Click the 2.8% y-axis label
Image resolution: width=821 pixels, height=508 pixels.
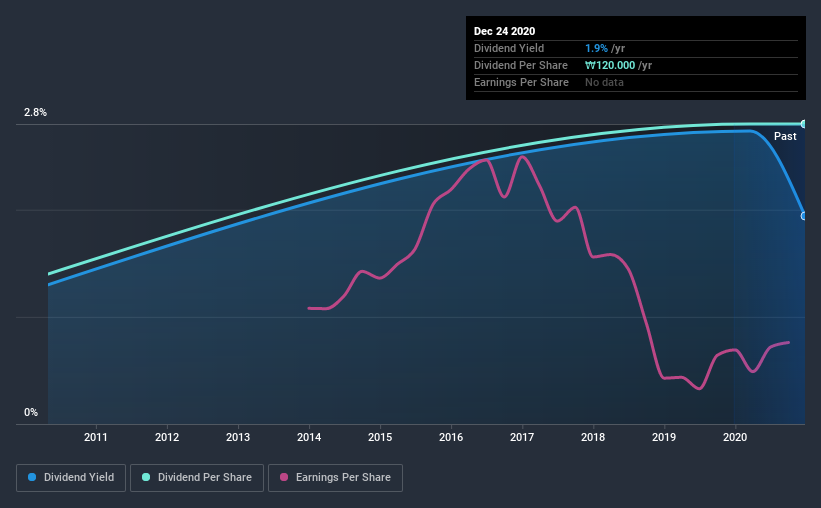click(35, 113)
